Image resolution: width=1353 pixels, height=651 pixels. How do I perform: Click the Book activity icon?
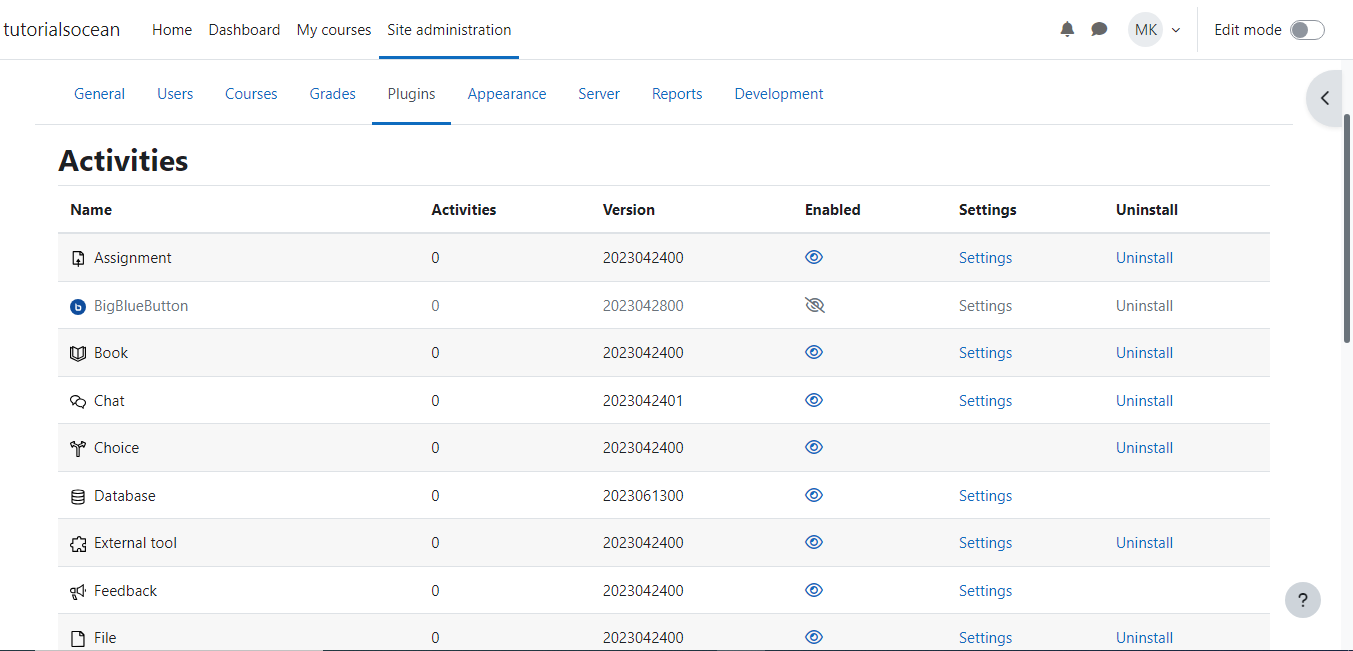(x=78, y=352)
